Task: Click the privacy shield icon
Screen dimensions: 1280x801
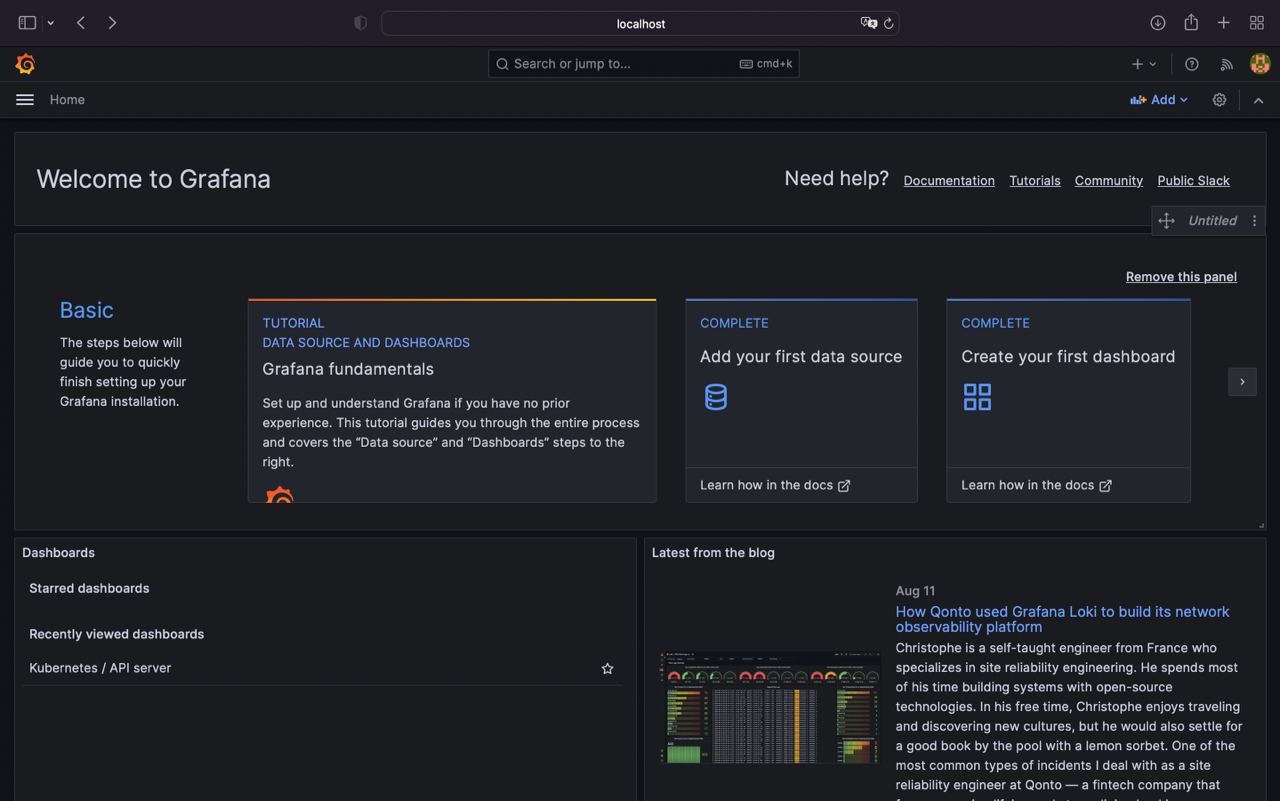Action: (361, 23)
